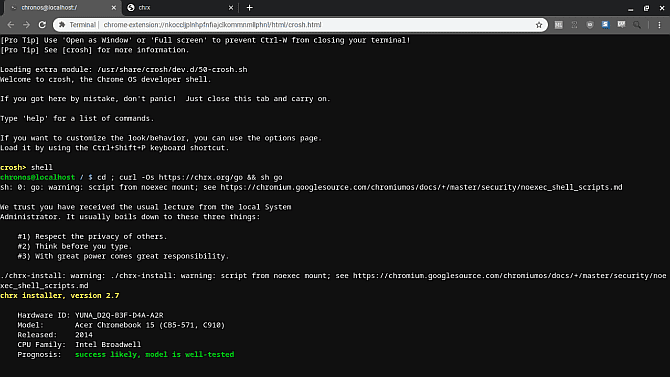Click the blue 'S' chip extension icon
670x377 pixels.
tap(605, 25)
